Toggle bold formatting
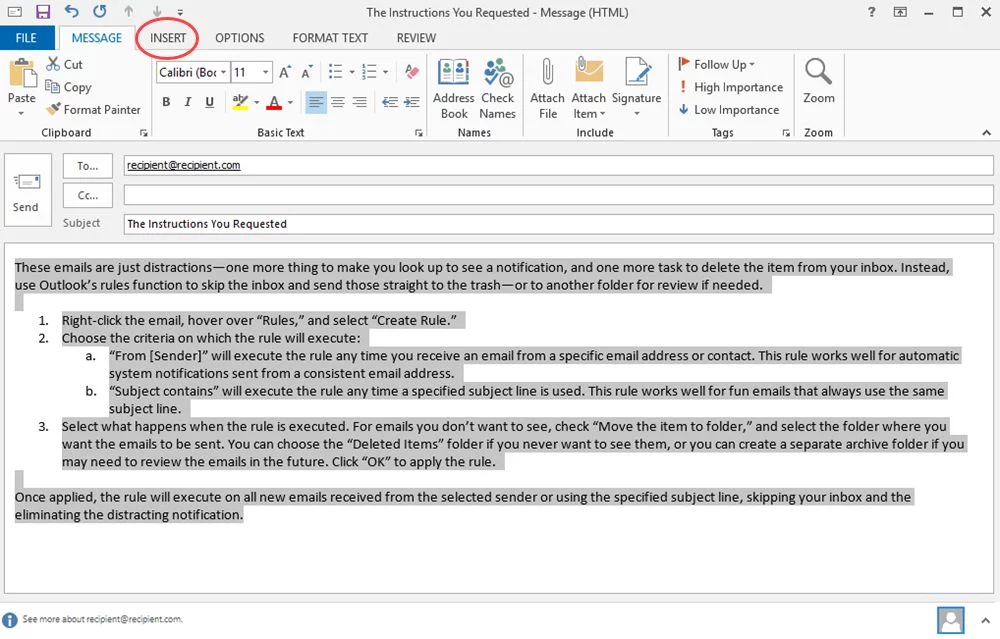 pyautogui.click(x=166, y=101)
